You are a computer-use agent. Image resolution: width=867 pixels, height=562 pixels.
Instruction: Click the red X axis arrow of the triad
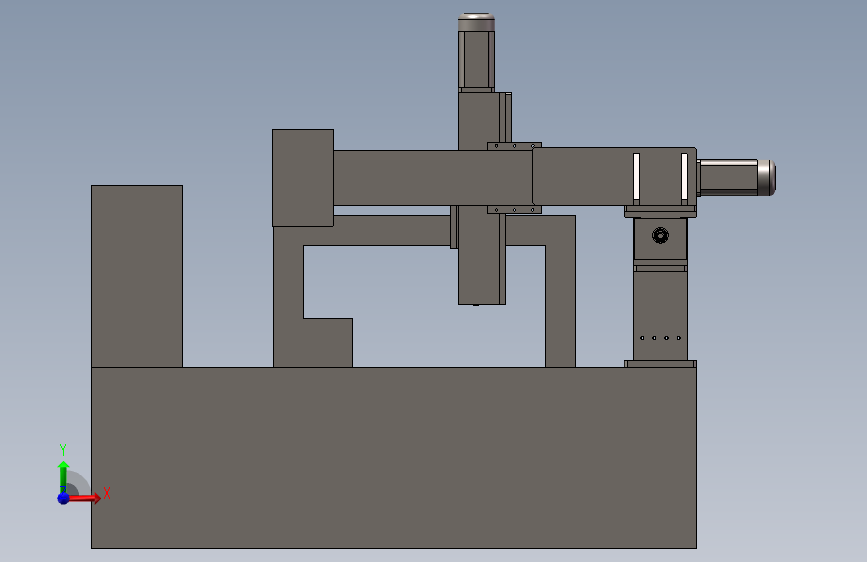click(84, 498)
